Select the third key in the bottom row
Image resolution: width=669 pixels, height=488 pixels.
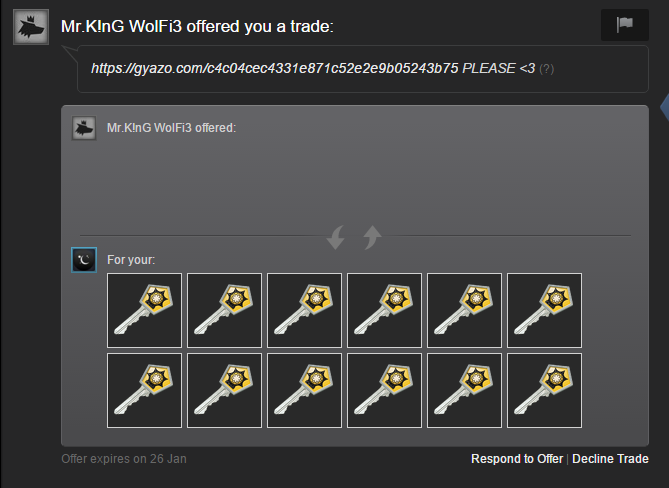304,390
